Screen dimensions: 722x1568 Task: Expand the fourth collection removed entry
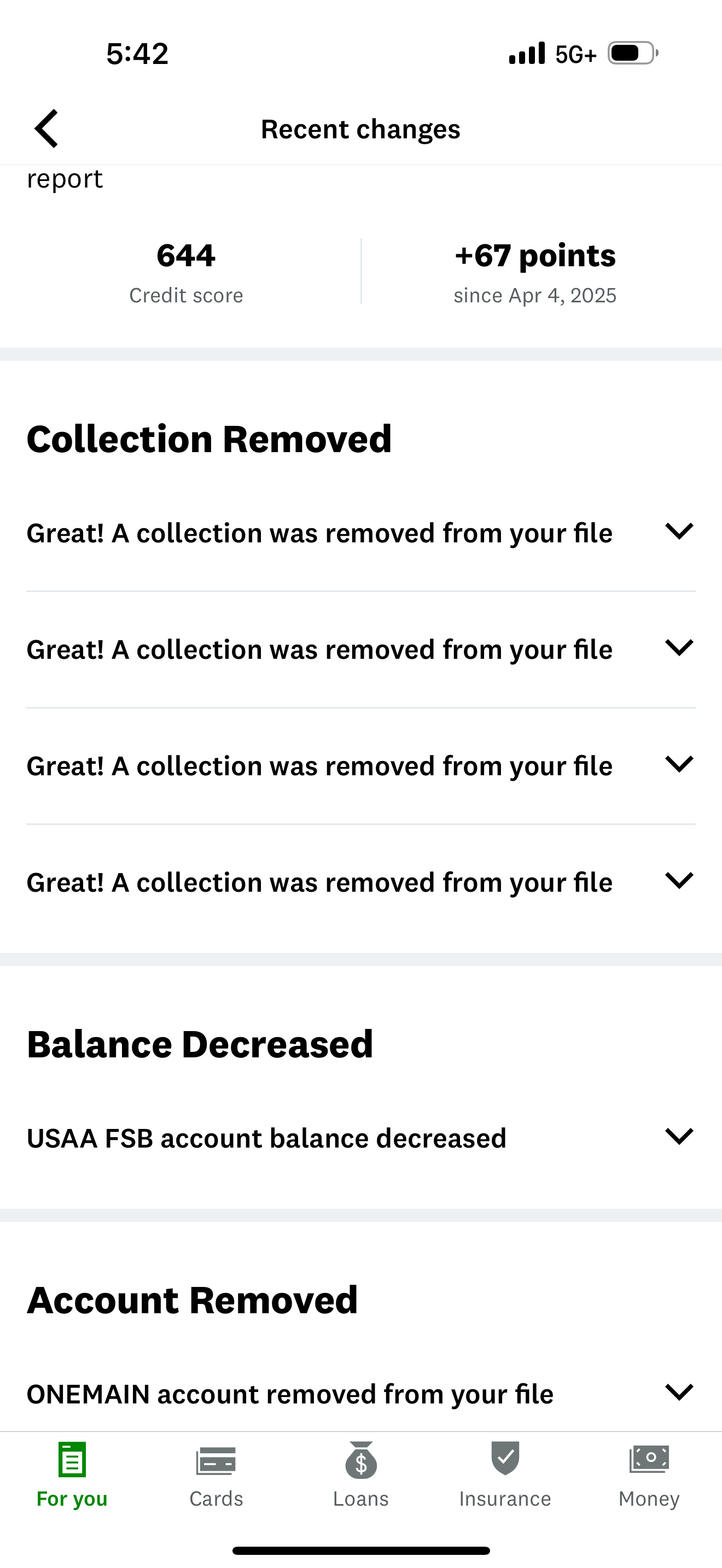click(x=681, y=881)
